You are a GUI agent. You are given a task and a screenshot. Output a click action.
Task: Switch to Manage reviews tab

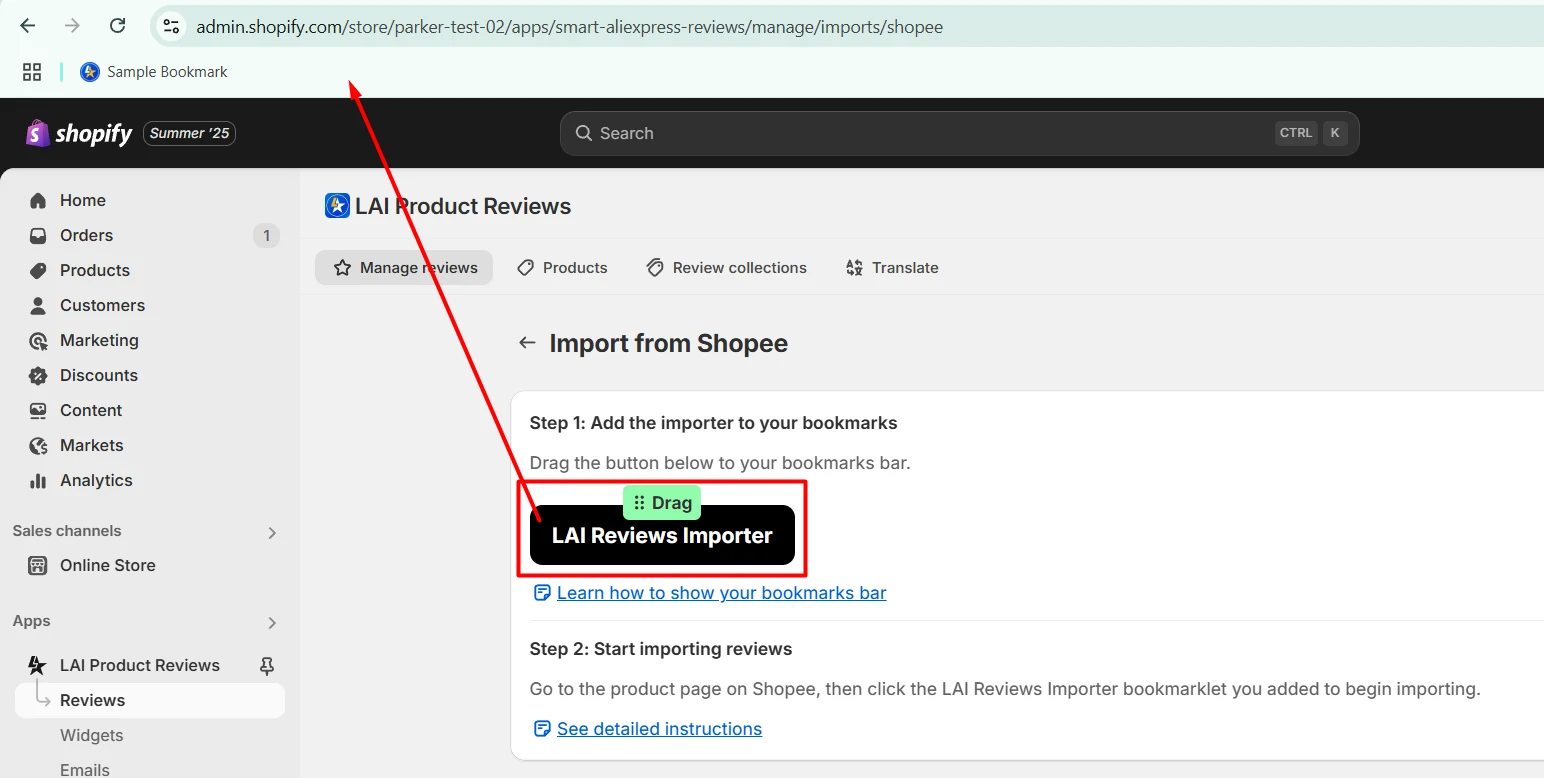pyautogui.click(x=404, y=268)
